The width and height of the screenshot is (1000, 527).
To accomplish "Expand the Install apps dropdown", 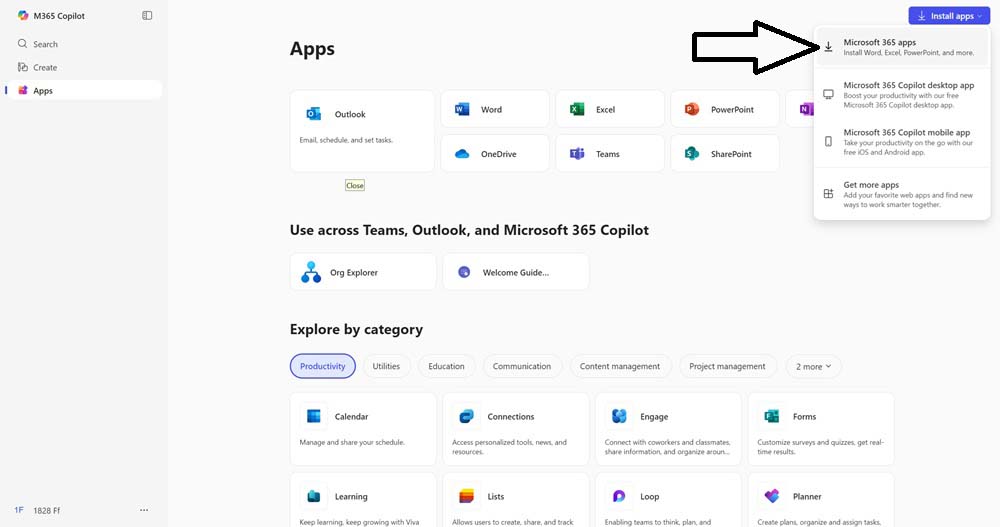I will [x=945, y=16].
